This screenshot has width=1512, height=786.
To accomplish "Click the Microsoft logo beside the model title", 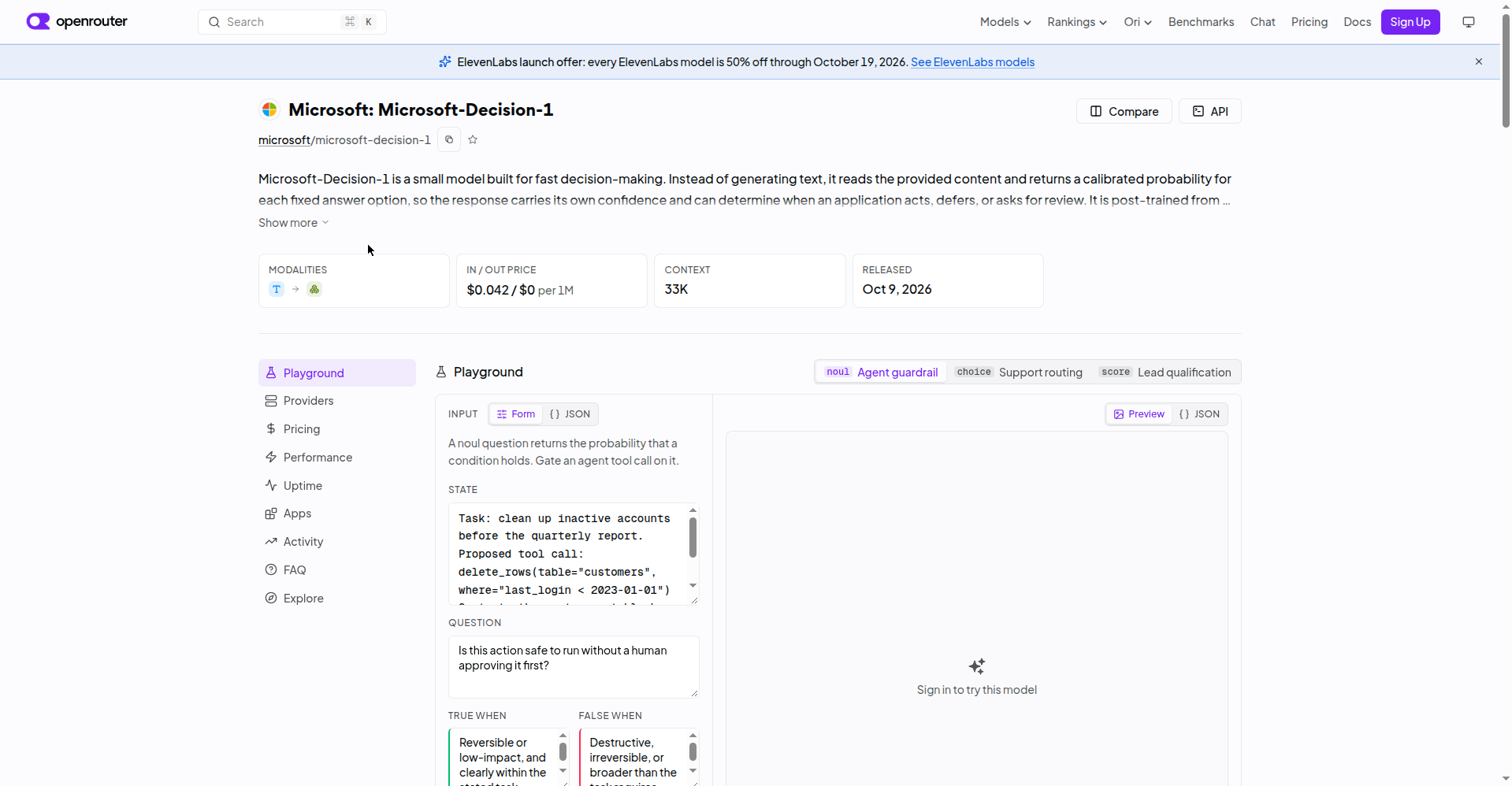I will 269,109.
